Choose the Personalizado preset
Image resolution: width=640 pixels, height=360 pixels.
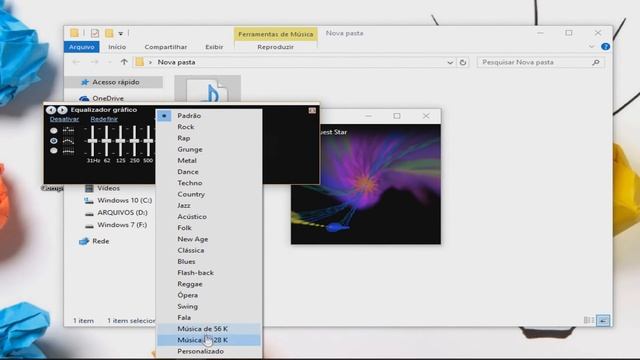tap(209, 351)
